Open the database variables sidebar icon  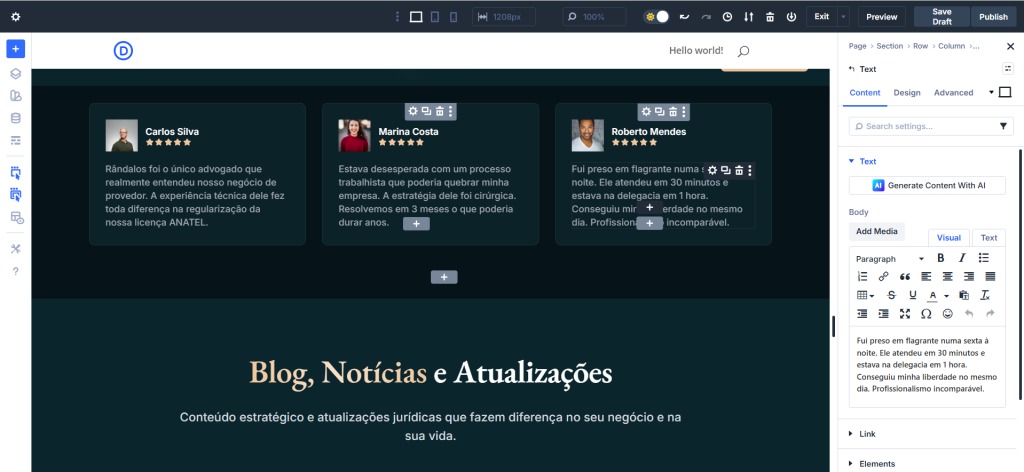coord(16,118)
